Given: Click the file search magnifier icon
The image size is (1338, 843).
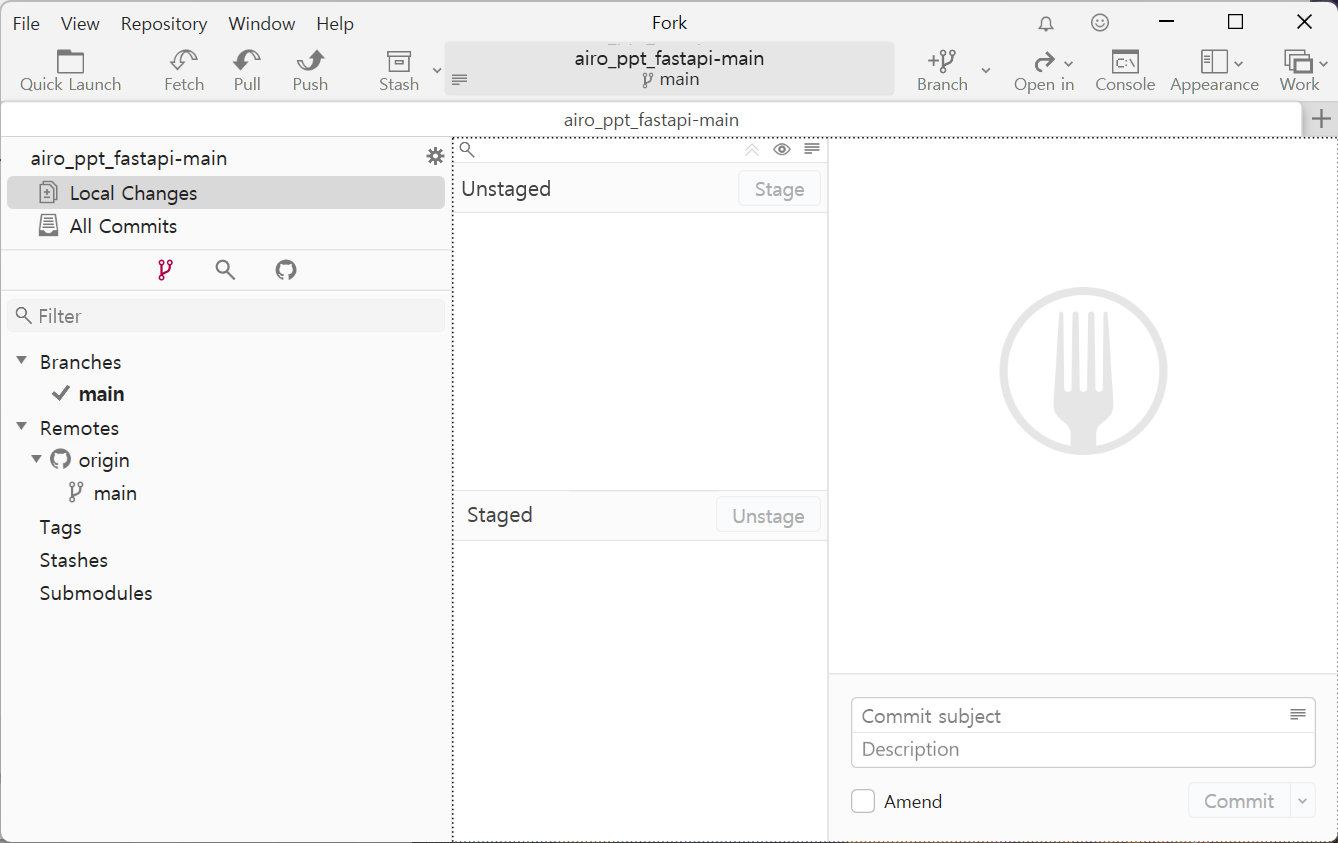Looking at the screenshot, I should pyautogui.click(x=467, y=150).
